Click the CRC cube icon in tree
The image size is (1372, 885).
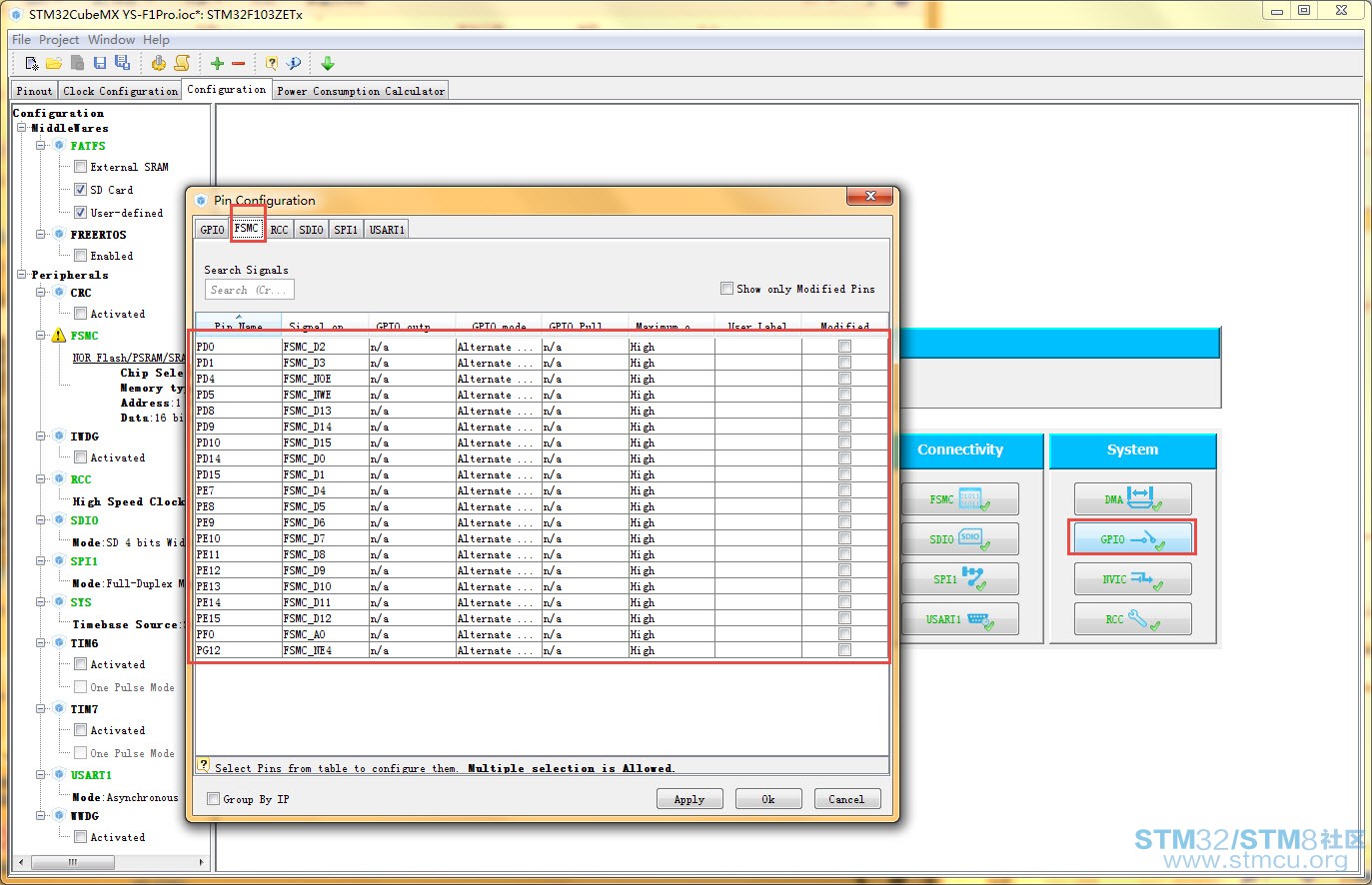coord(59,293)
